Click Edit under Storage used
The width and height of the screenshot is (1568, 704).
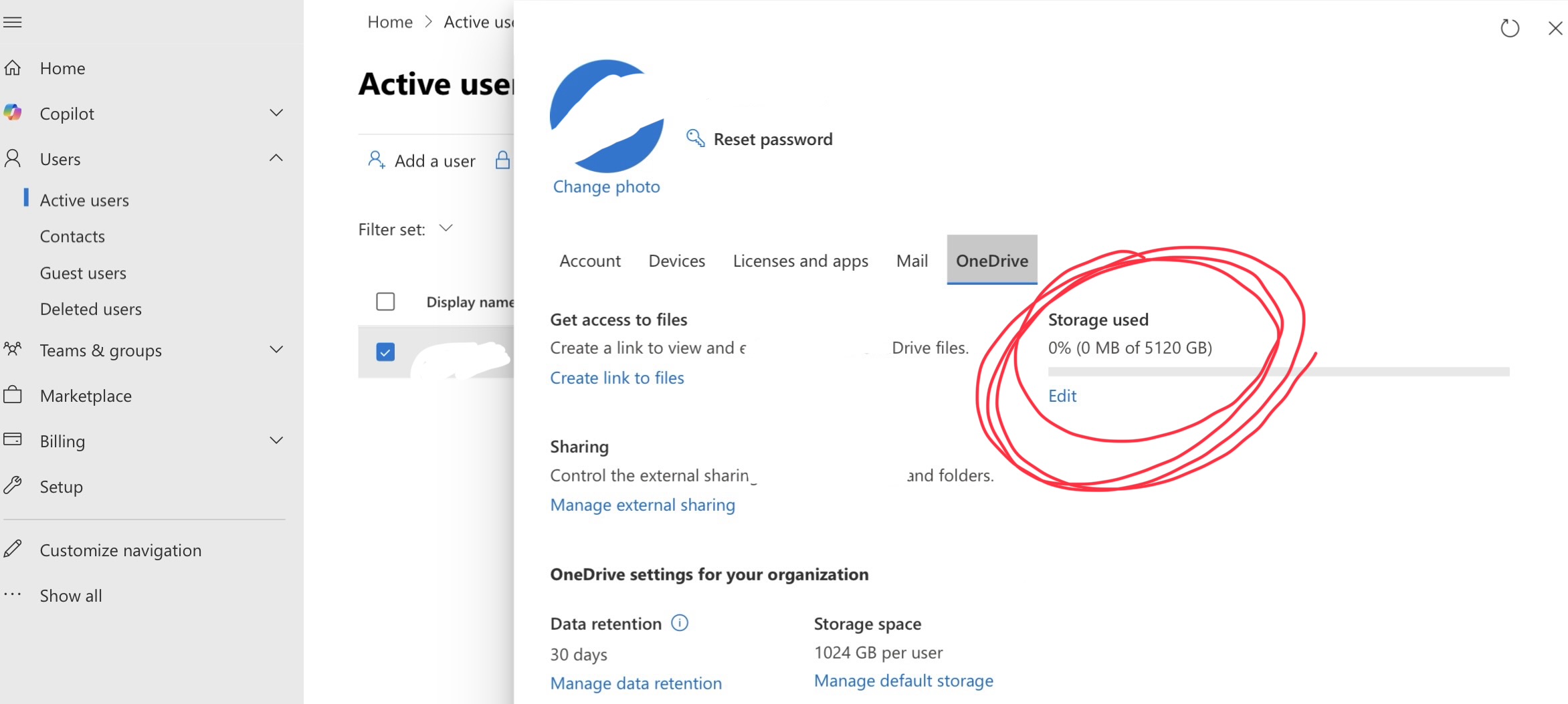tap(1062, 396)
